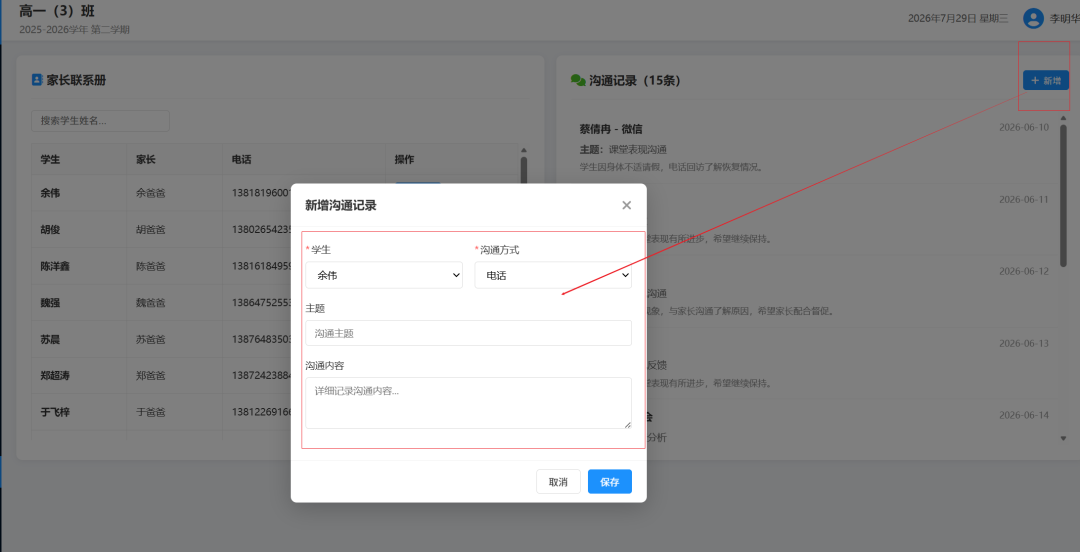Click the 家长联系册 contact book icon
The height and width of the screenshot is (552, 1080).
37,80
